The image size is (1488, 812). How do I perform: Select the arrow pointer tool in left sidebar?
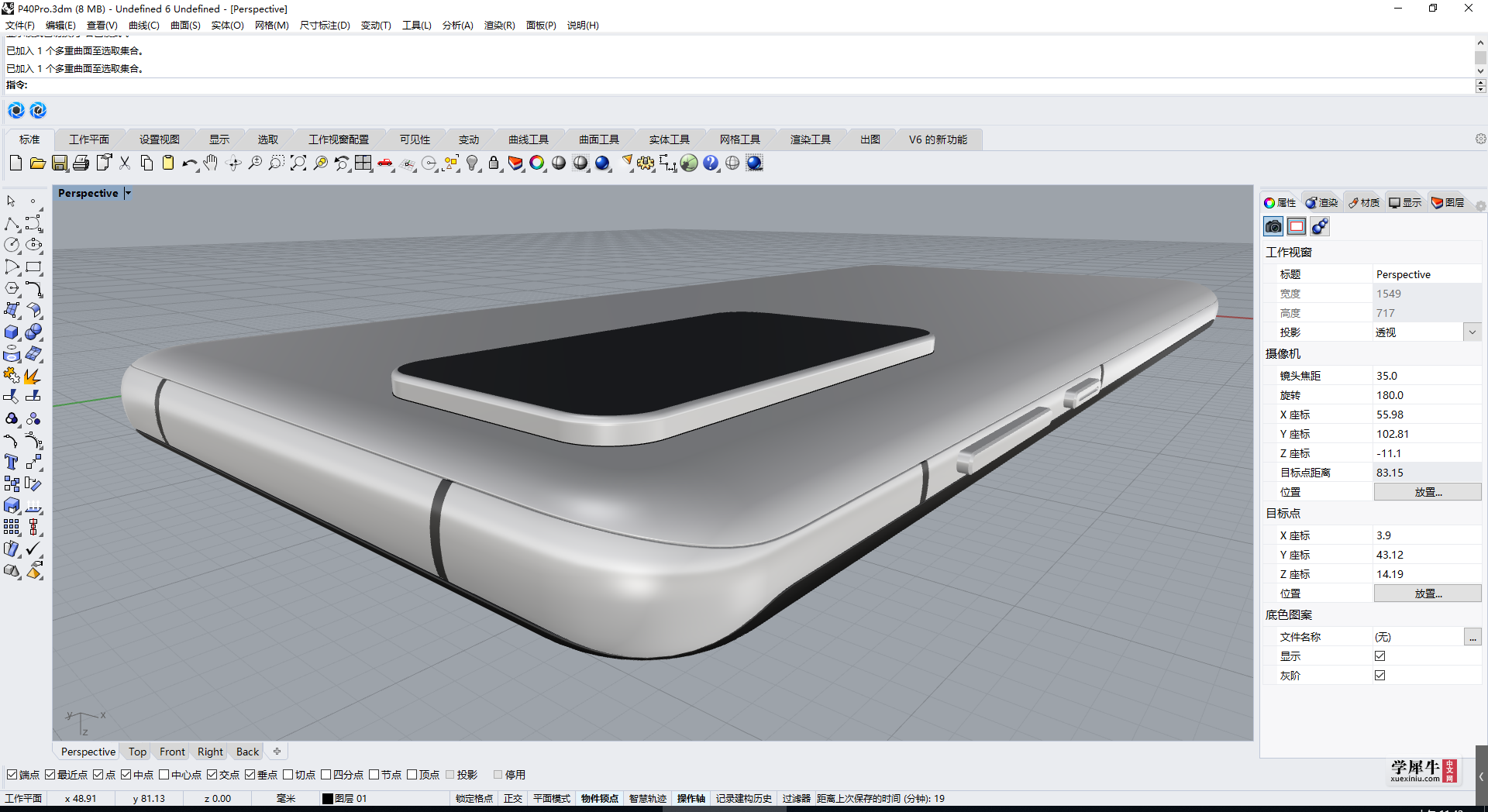click(12, 201)
